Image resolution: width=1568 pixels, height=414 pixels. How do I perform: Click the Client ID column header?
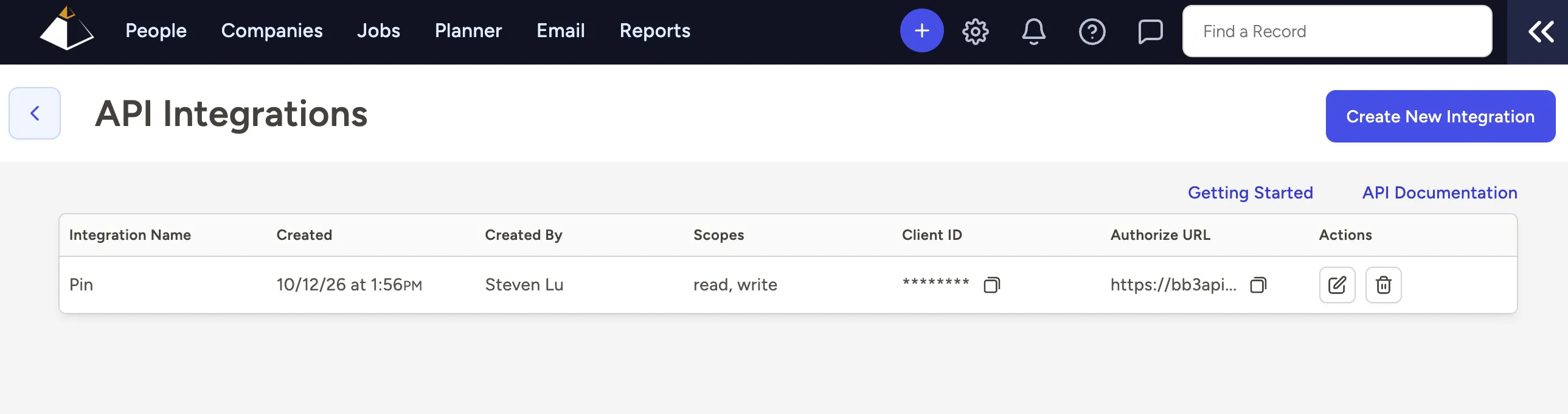[932, 235]
